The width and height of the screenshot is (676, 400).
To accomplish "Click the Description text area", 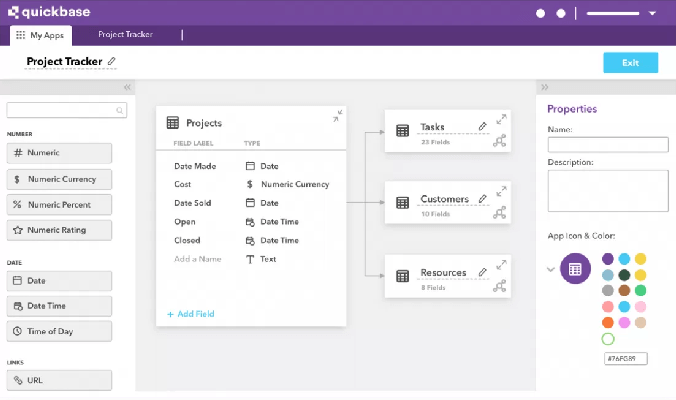I will (x=608, y=191).
